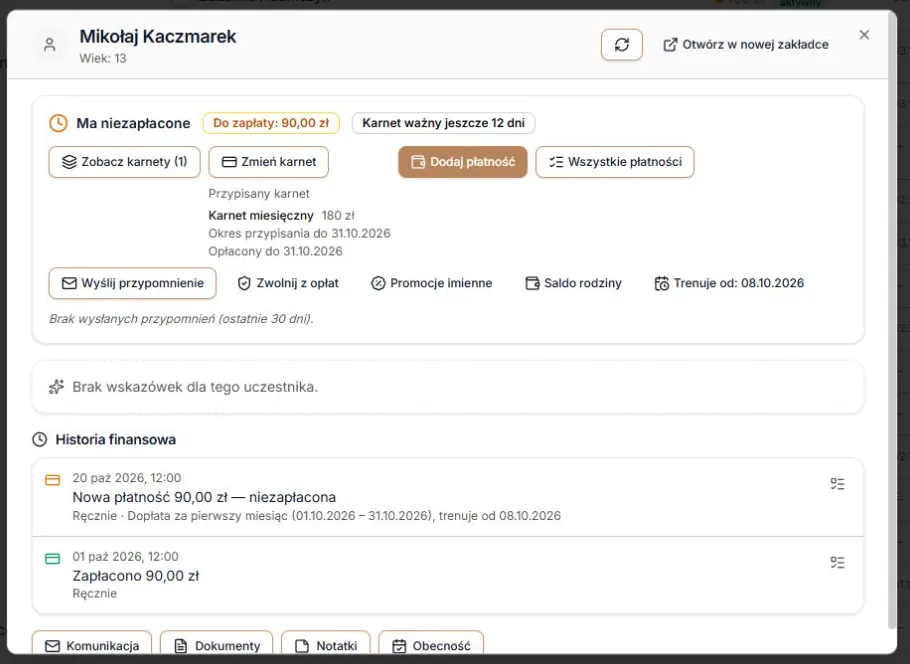Switch to Komunikacja tab
This screenshot has height=664, width=910.
pos(92,645)
